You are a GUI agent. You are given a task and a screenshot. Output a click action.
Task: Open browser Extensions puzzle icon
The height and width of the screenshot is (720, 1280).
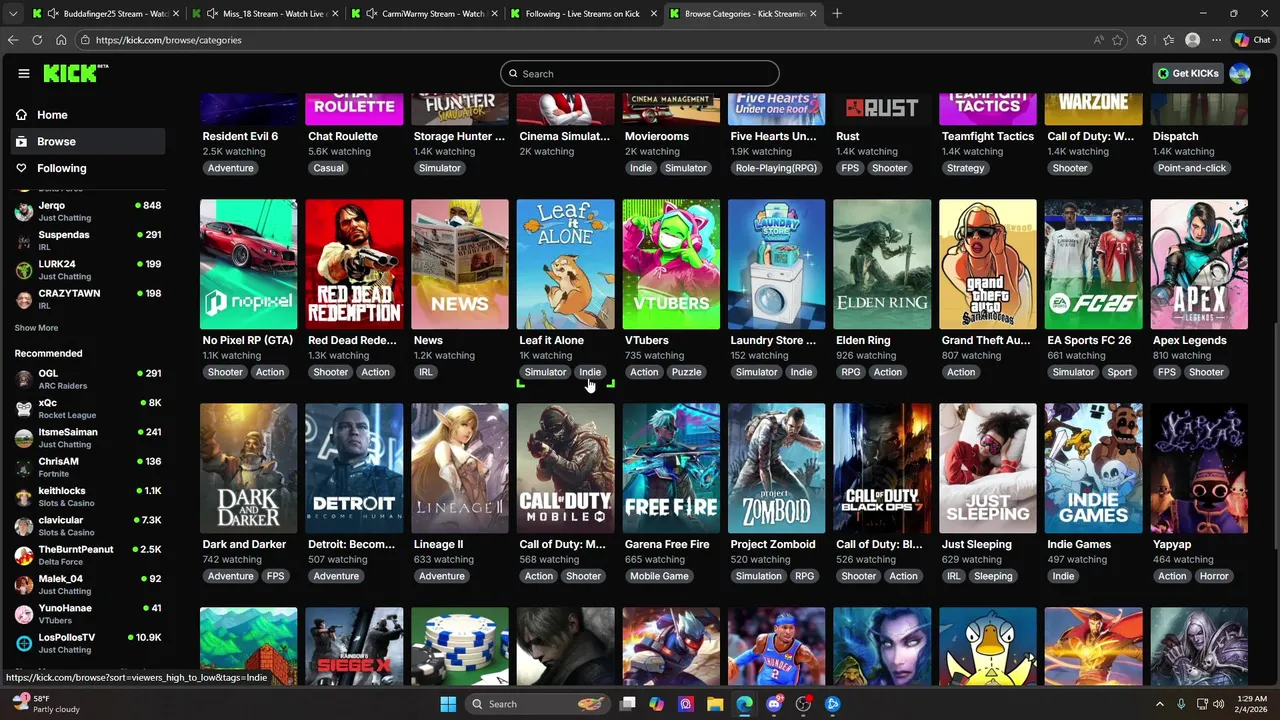coord(1142,40)
